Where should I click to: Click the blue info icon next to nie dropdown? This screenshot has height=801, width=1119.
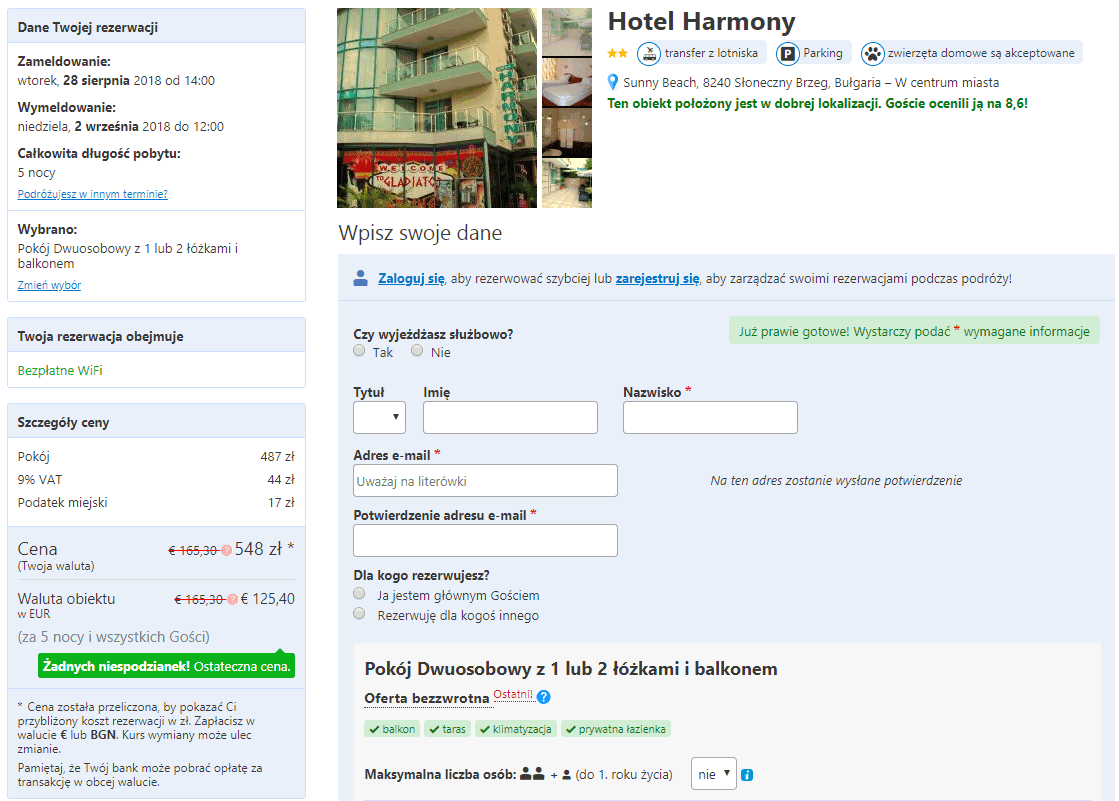747,775
